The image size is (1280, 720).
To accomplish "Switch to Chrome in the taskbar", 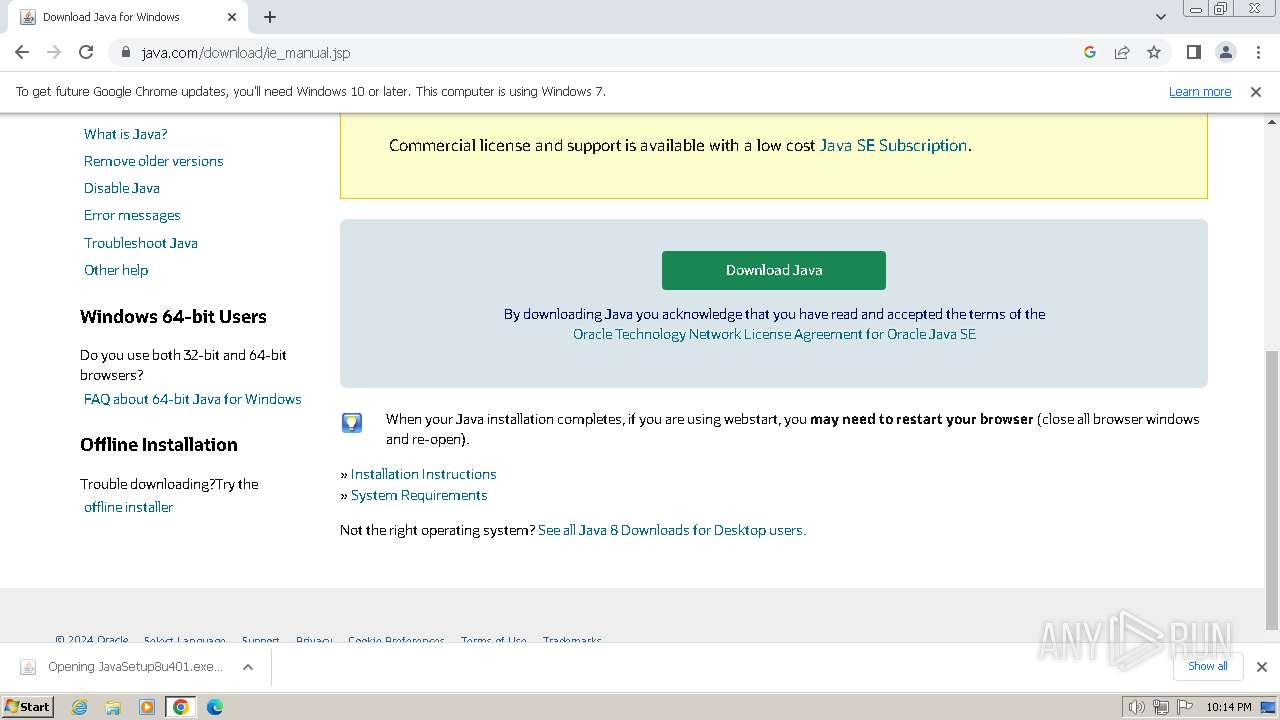I will click(x=181, y=707).
